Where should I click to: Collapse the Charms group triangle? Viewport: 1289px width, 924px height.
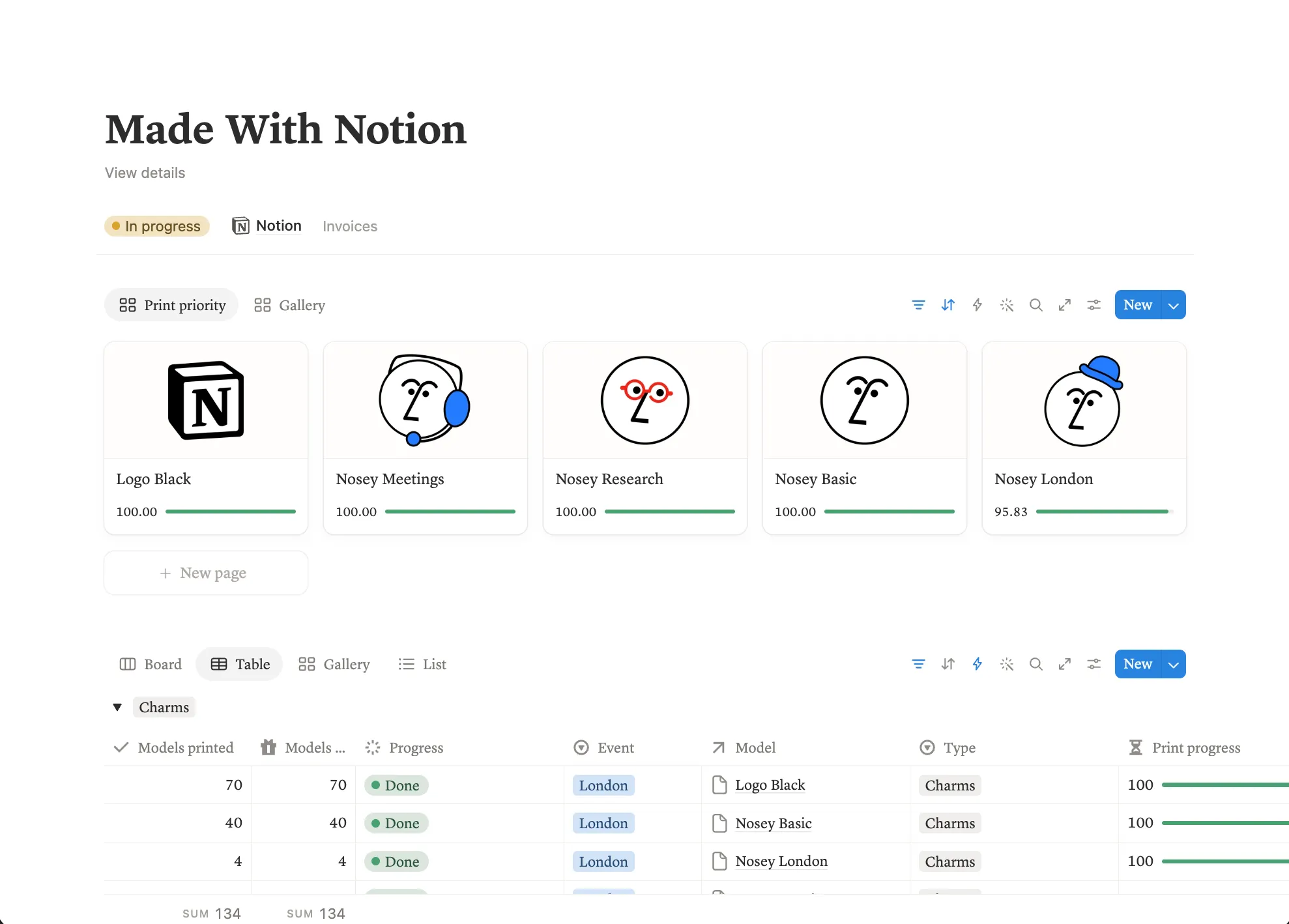click(x=117, y=707)
